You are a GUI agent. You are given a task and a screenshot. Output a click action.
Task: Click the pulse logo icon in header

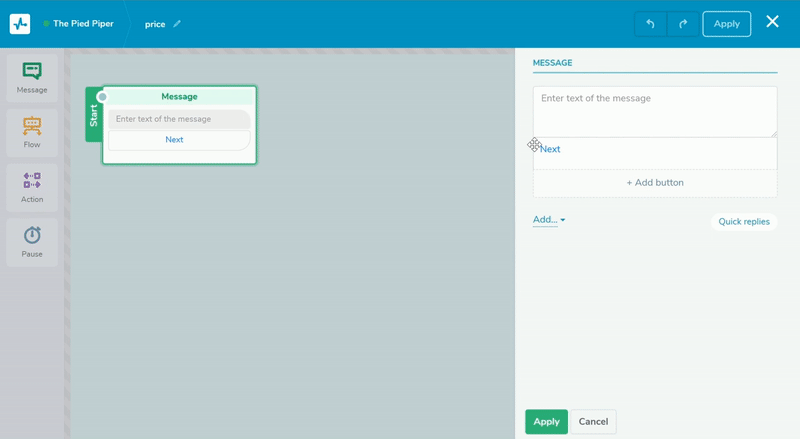pyautogui.click(x=20, y=24)
